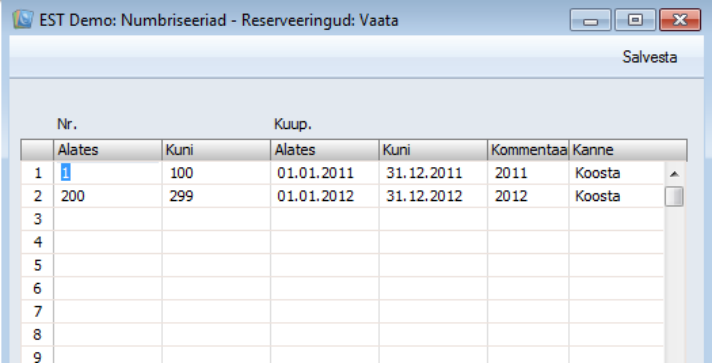The height and width of the screenshot is (363, 712).
Task: Select row number 6
Action: click(x=37, y=288)
